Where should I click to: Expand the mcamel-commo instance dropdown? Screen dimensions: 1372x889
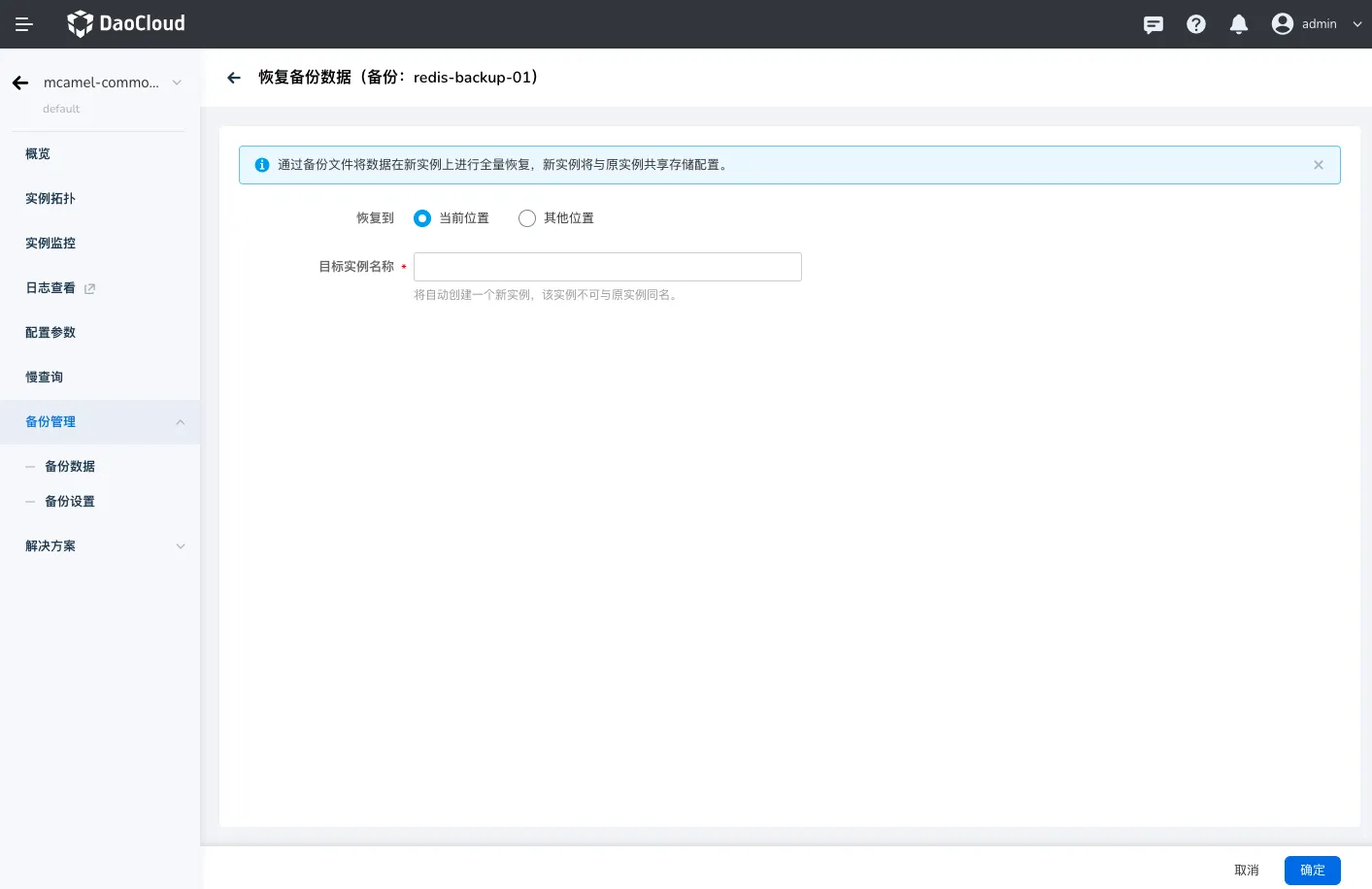[x=177, y=82]
